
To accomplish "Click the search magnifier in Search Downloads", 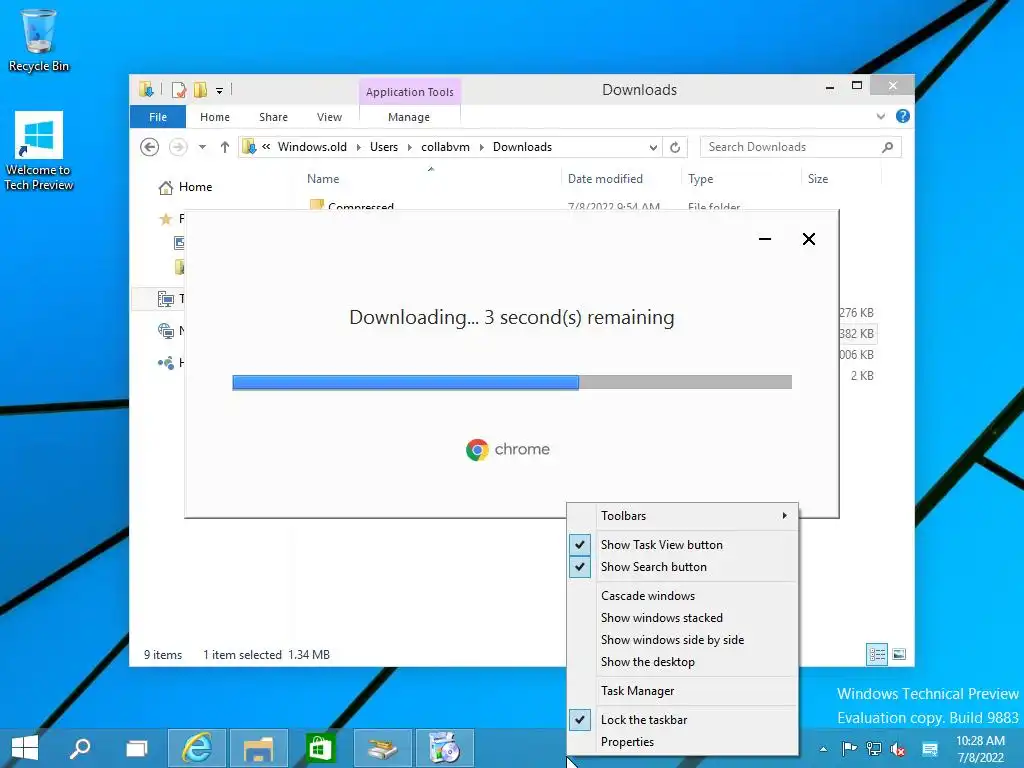I will [x=888, y=147].
